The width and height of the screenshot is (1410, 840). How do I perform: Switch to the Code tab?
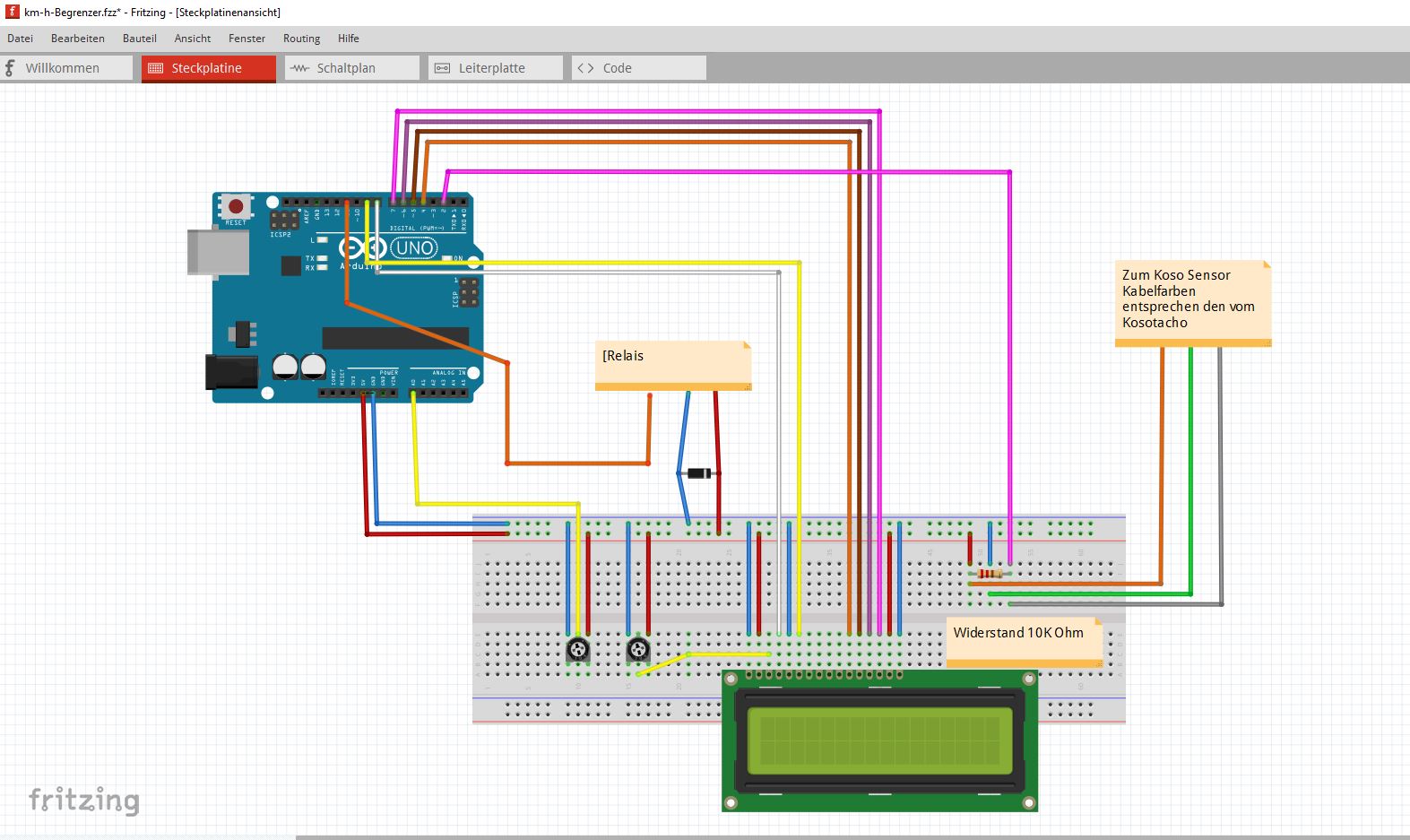(x=639, y=68)
